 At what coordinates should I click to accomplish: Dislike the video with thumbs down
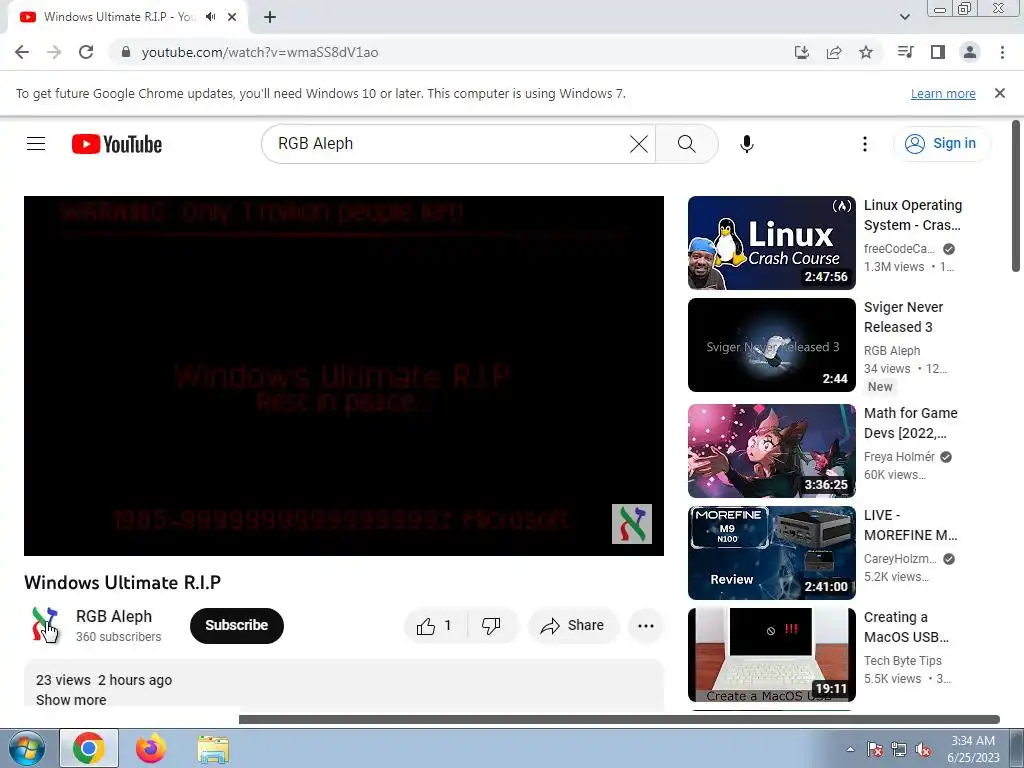click(x=491, y=626)
